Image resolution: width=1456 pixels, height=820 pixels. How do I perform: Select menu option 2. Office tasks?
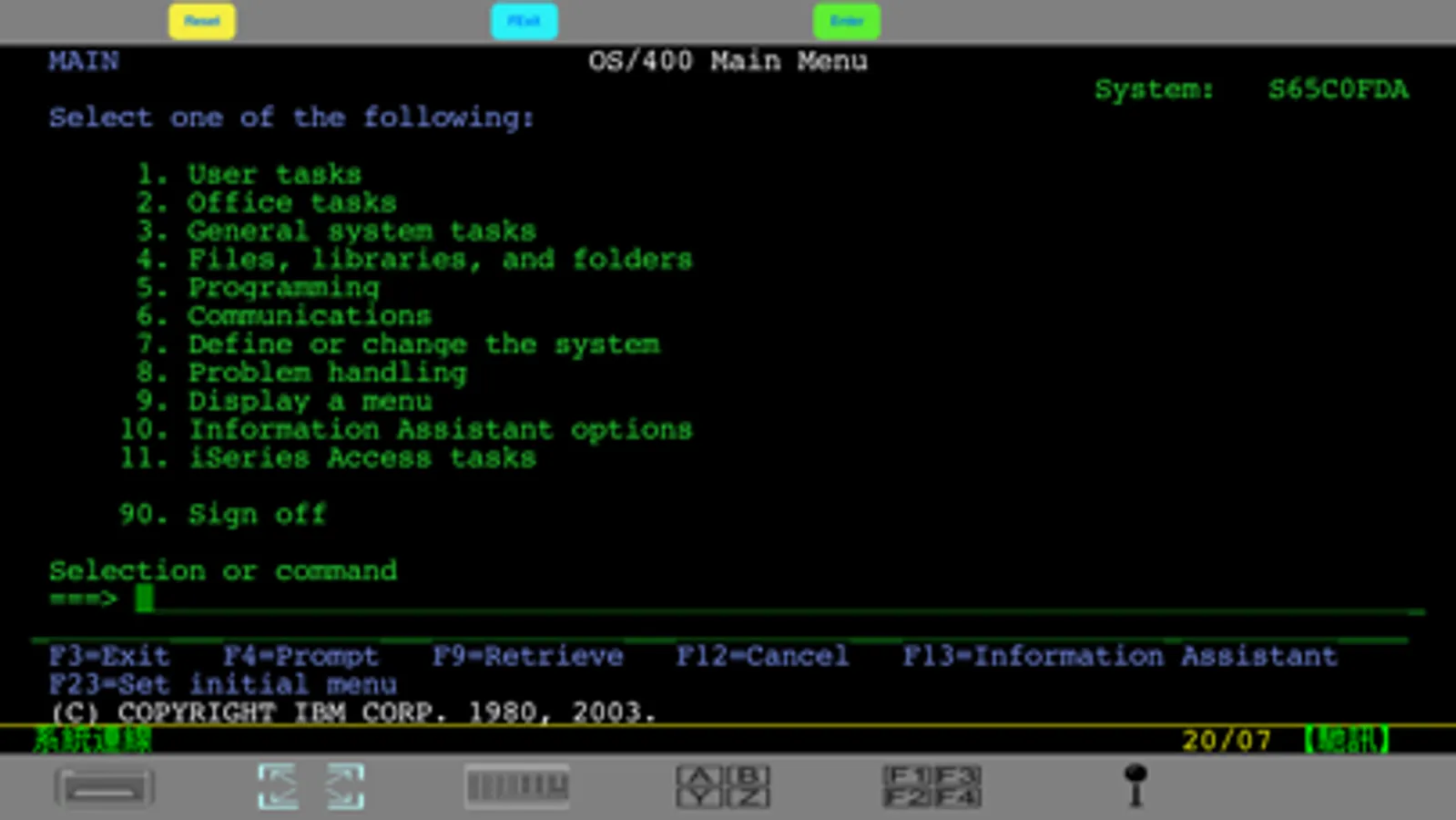coord(266,202)
